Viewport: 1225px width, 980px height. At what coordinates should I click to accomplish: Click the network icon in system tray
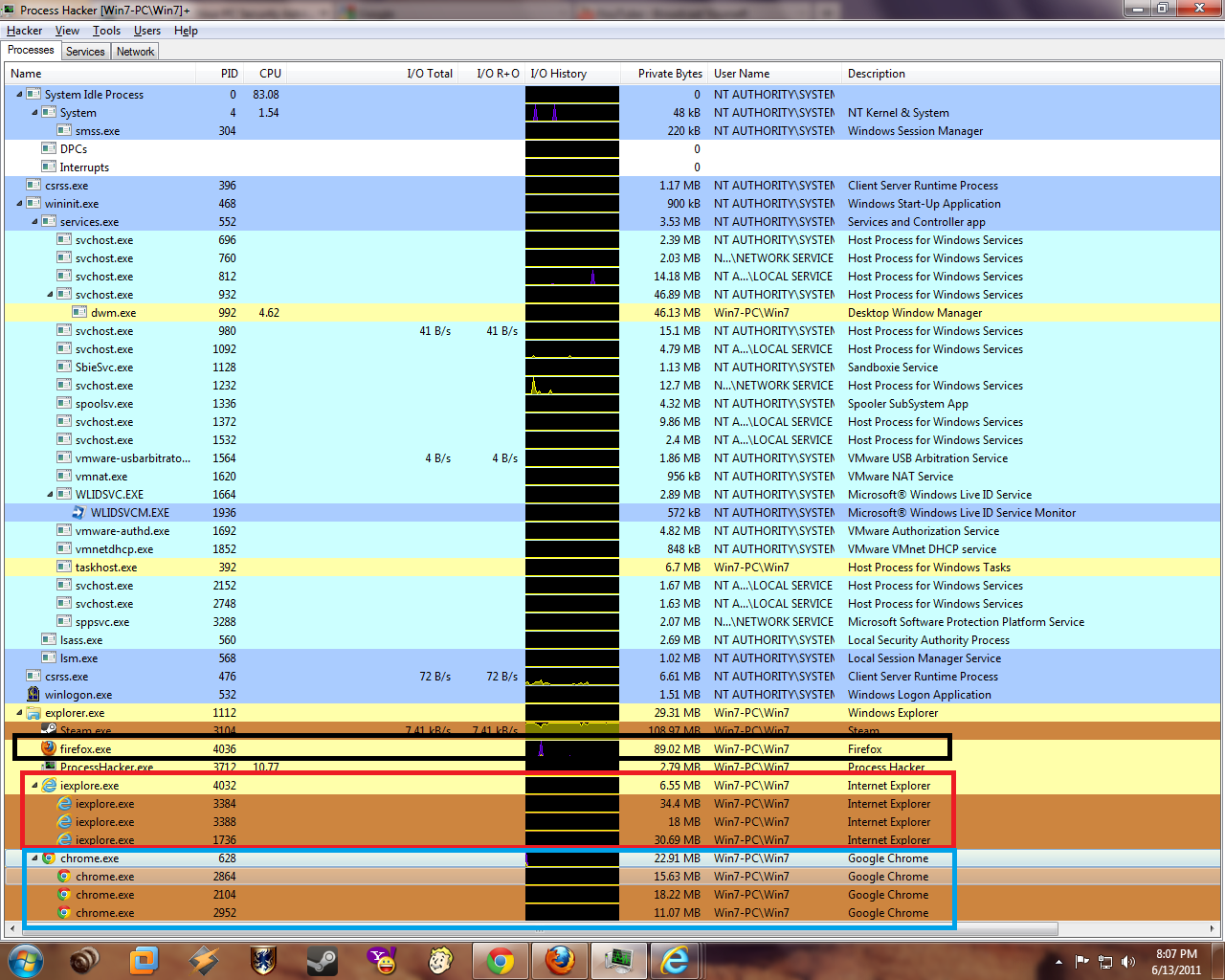click(x=1105, y=962)
